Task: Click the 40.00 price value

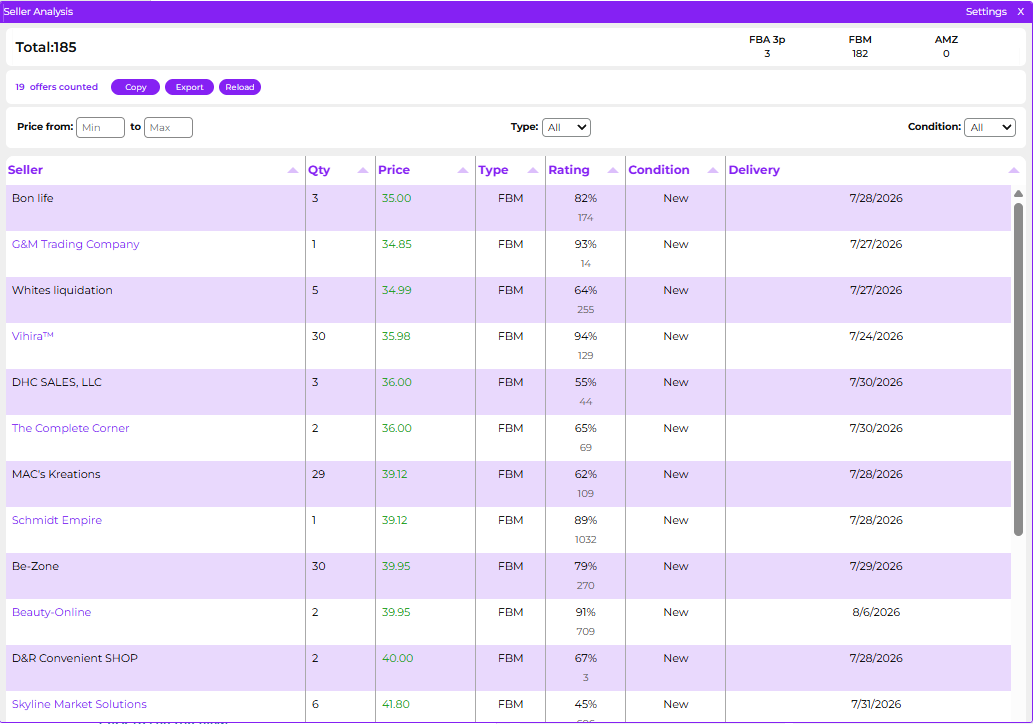Action: [x=397, y=658]
